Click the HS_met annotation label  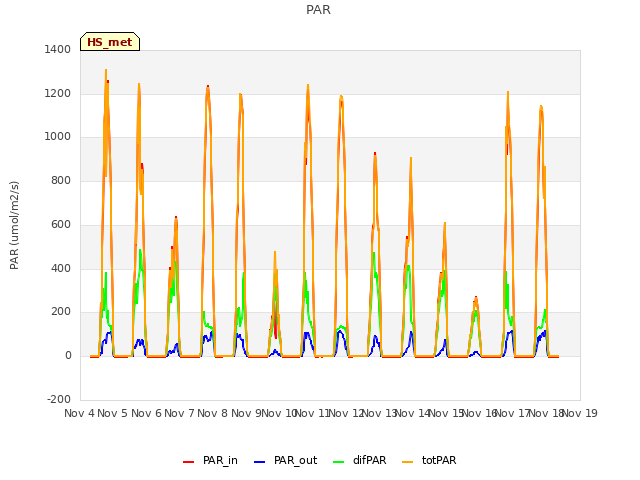click(110, 42)
